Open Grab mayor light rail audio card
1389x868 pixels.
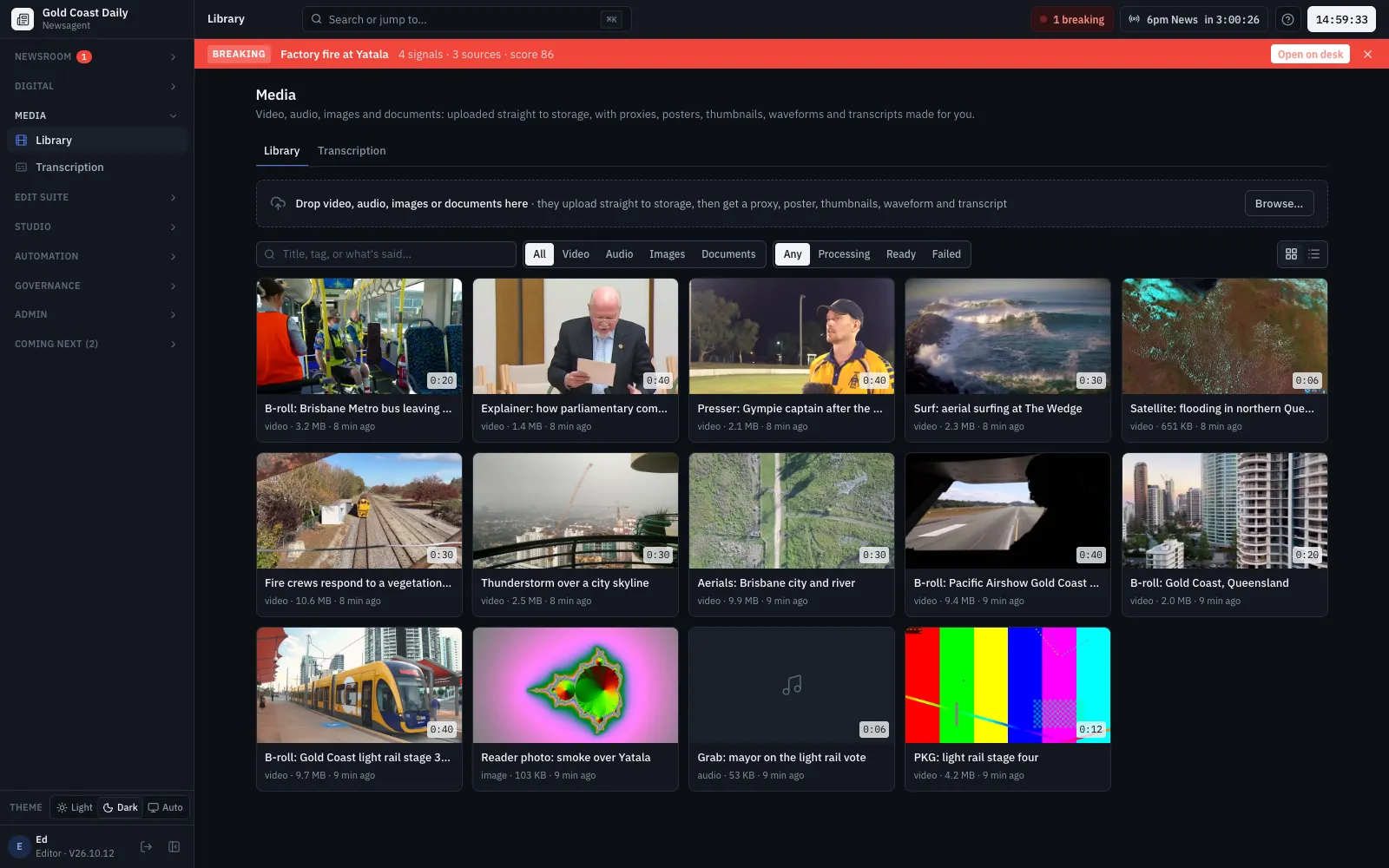pyautogui.click(x=791, y=709)
